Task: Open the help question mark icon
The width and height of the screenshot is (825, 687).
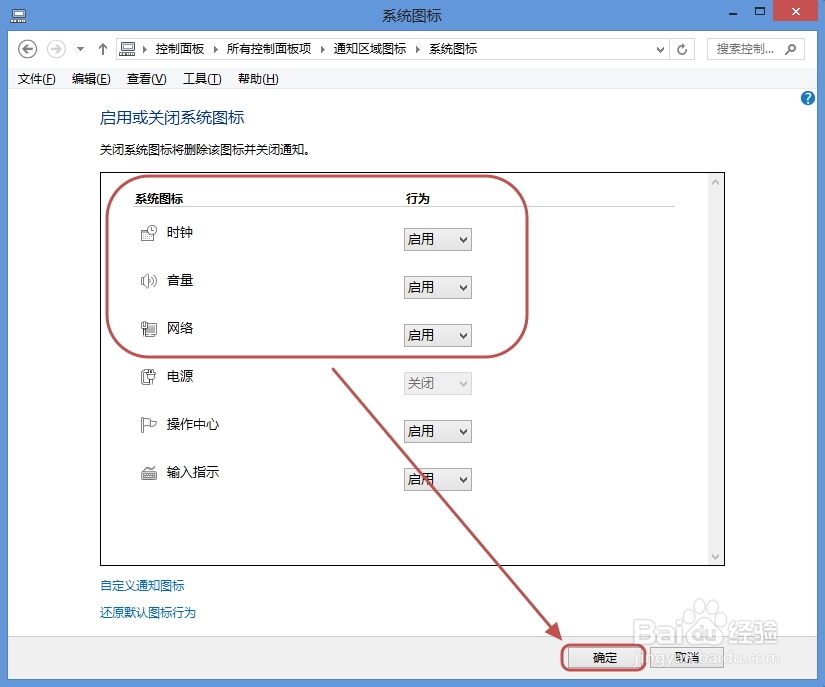Action: coord(808,98)
